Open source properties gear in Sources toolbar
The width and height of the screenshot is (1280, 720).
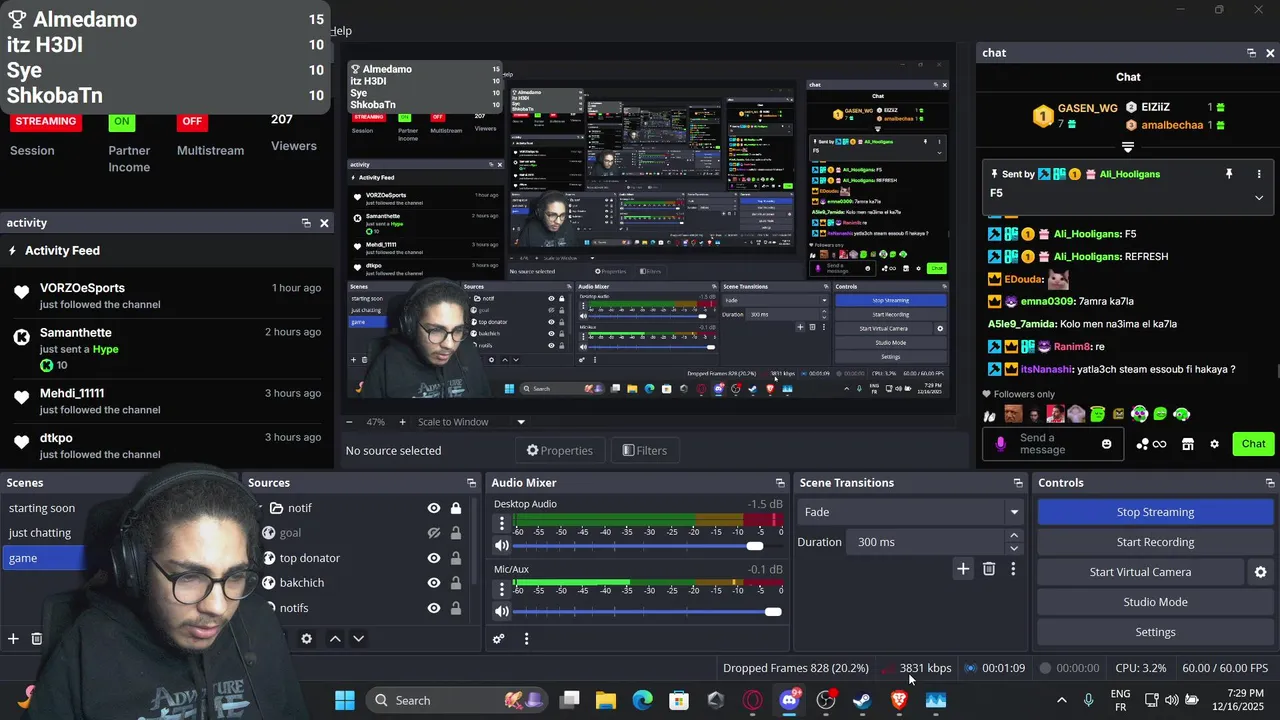tap(307, 638)
